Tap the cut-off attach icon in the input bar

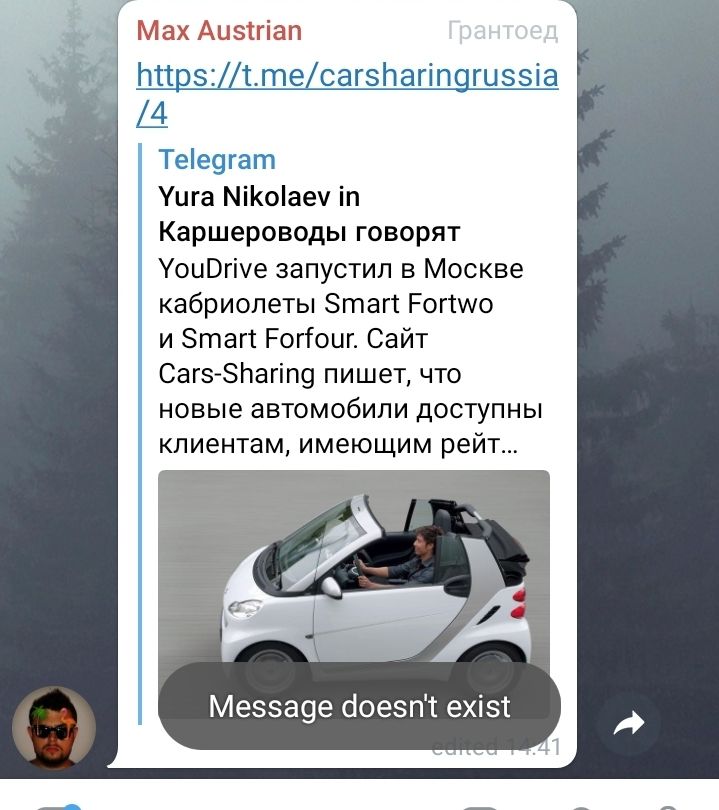581,807
